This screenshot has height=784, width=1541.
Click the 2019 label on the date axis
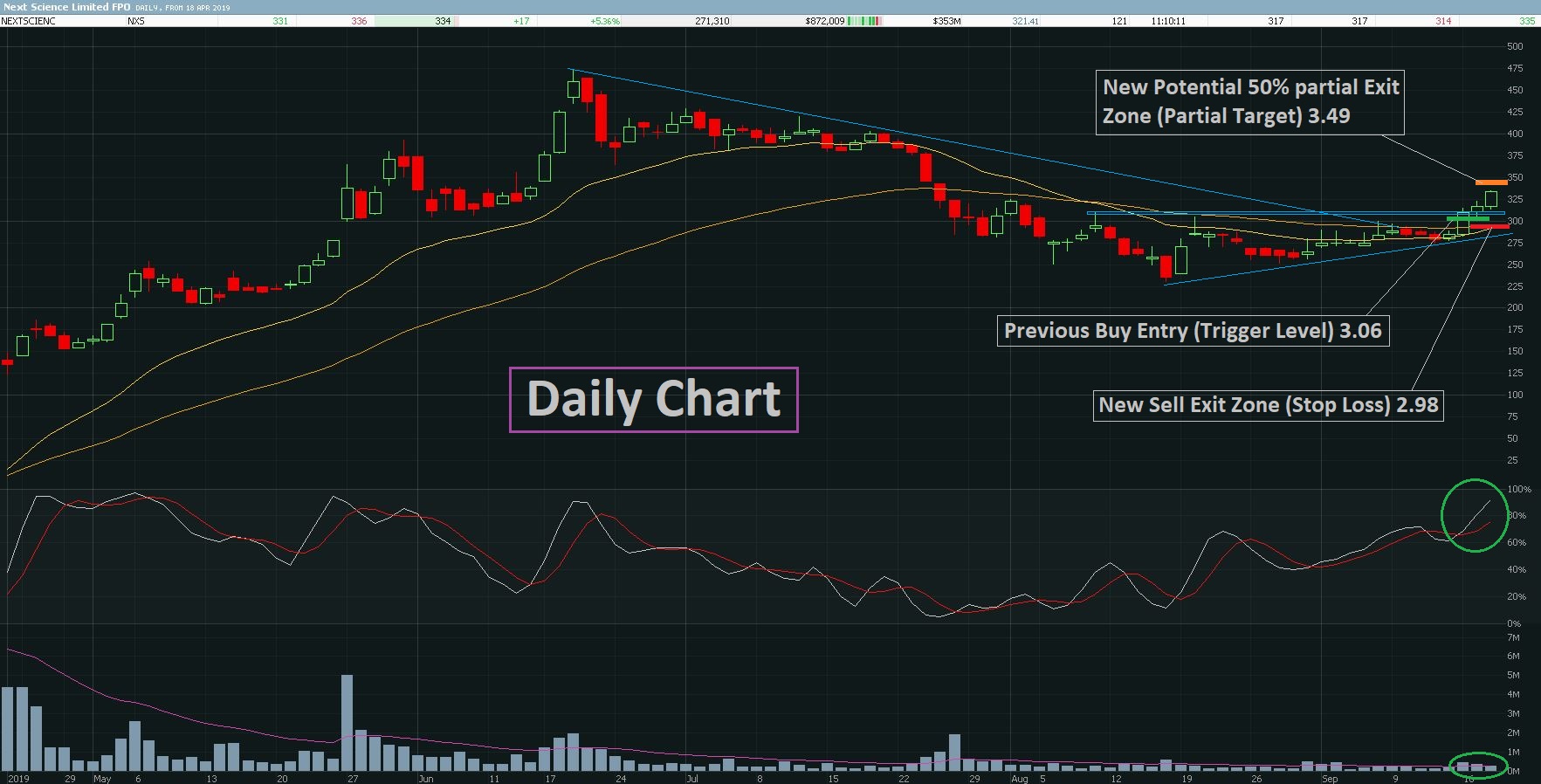[x=17, y=779]
